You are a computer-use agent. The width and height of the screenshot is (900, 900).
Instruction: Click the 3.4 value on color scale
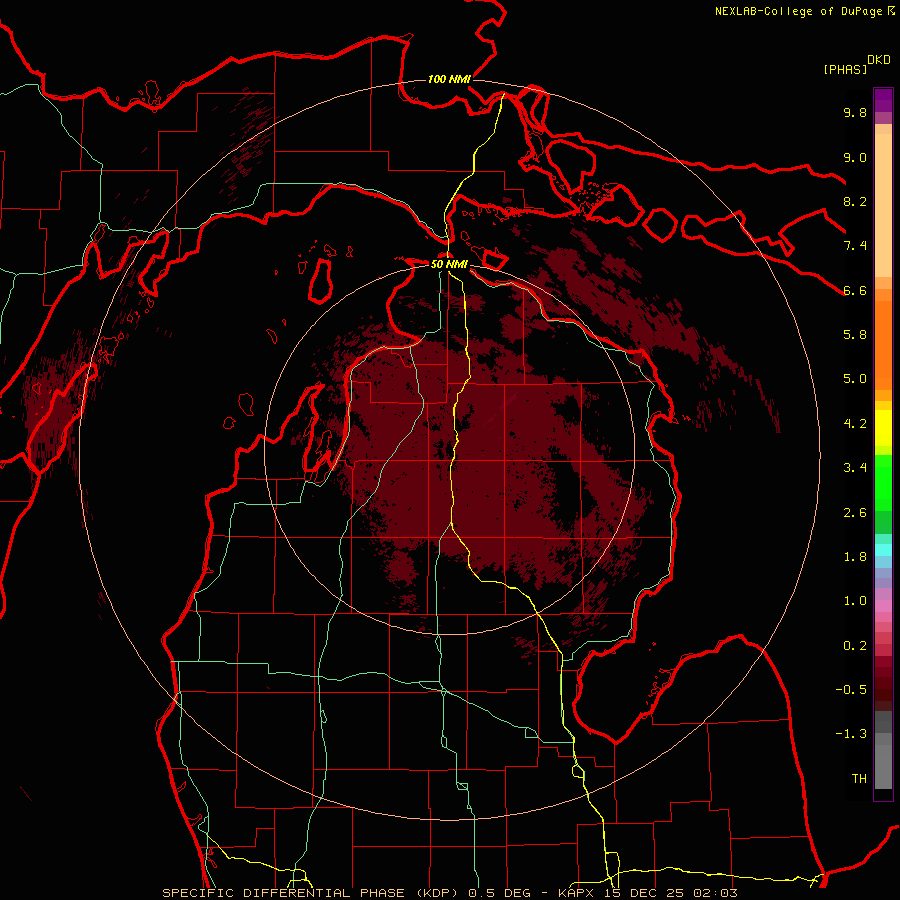855,468
